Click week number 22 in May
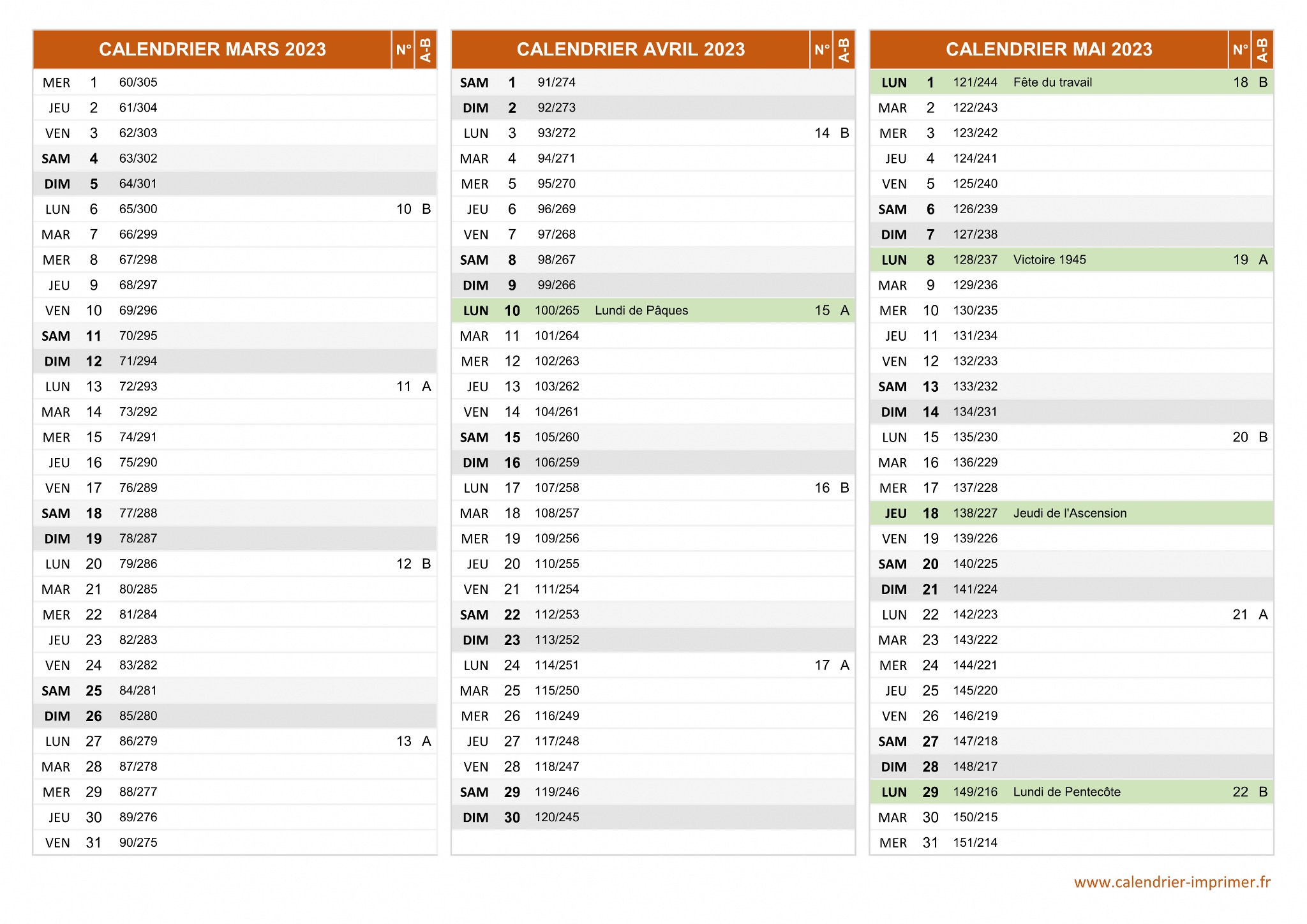 click(x=1241, y=792)
